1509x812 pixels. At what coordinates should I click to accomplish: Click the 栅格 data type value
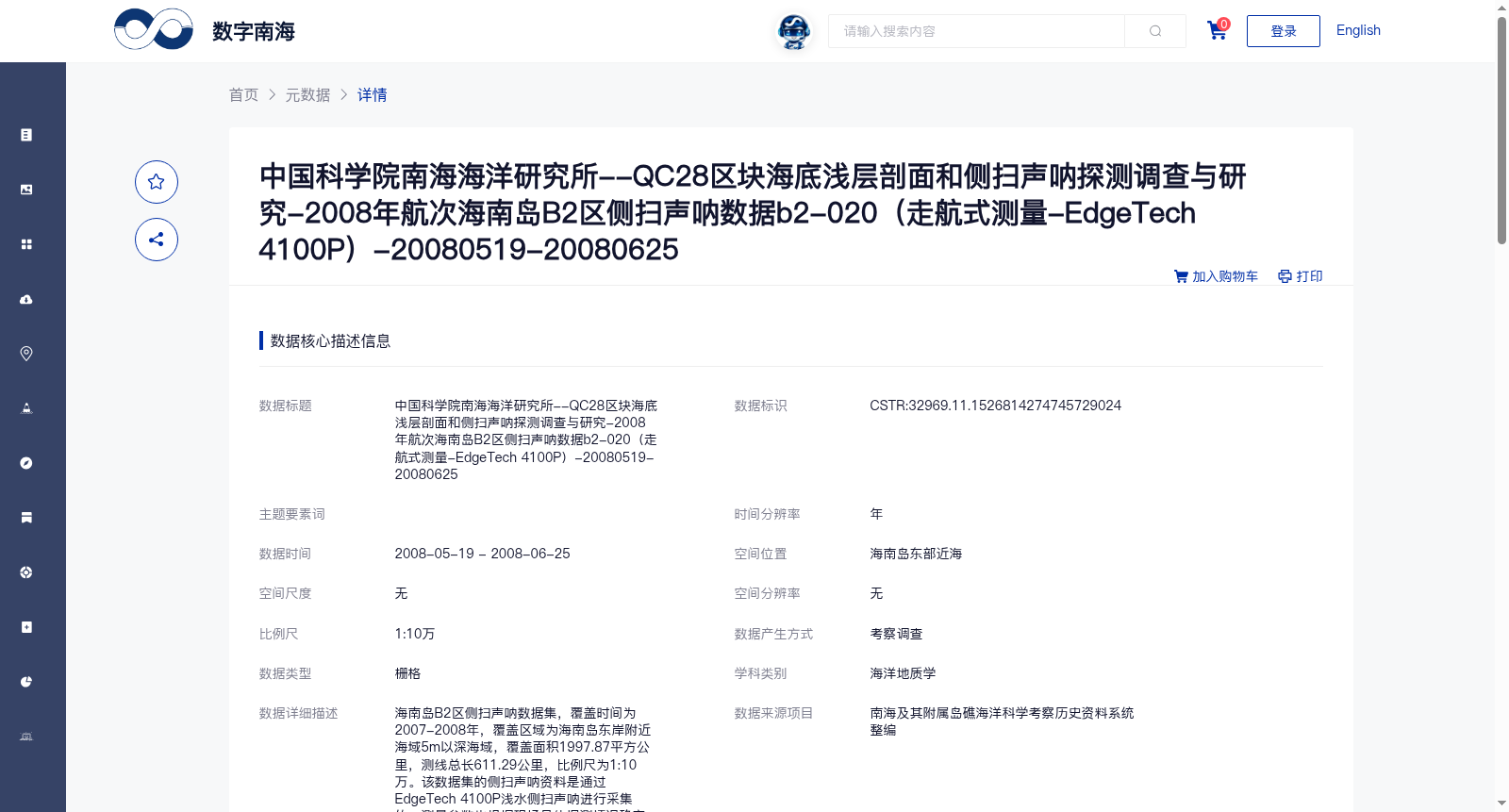(407, 673)
